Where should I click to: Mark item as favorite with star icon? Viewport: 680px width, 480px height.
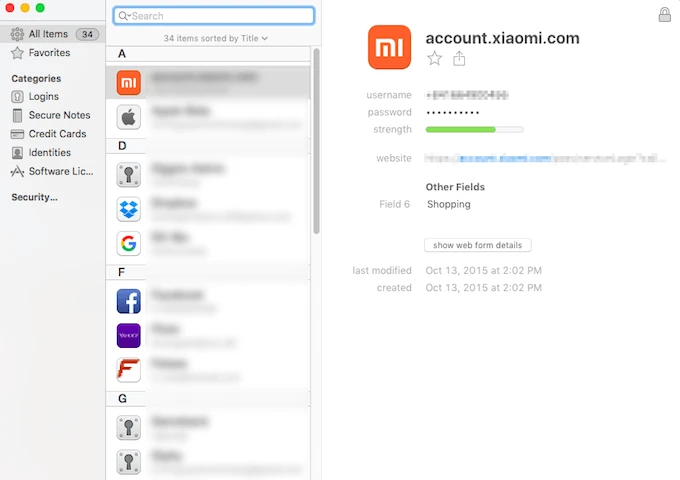(435, 59)
